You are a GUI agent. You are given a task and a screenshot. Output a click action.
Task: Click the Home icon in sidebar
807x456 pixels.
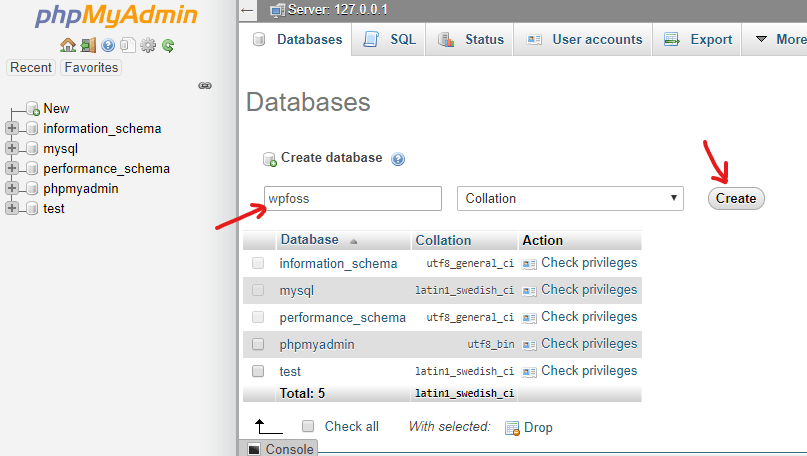pyautogui.click(x=68, y=45)
